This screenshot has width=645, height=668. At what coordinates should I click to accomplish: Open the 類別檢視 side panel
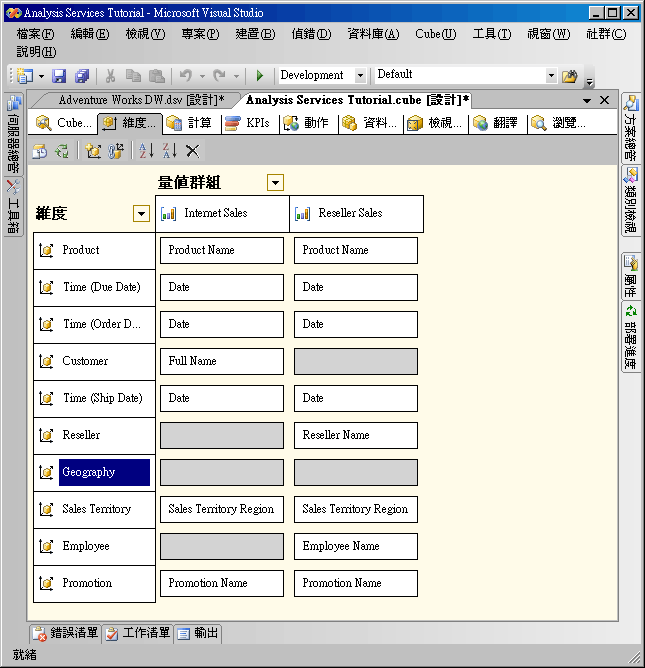click(631, 201)
